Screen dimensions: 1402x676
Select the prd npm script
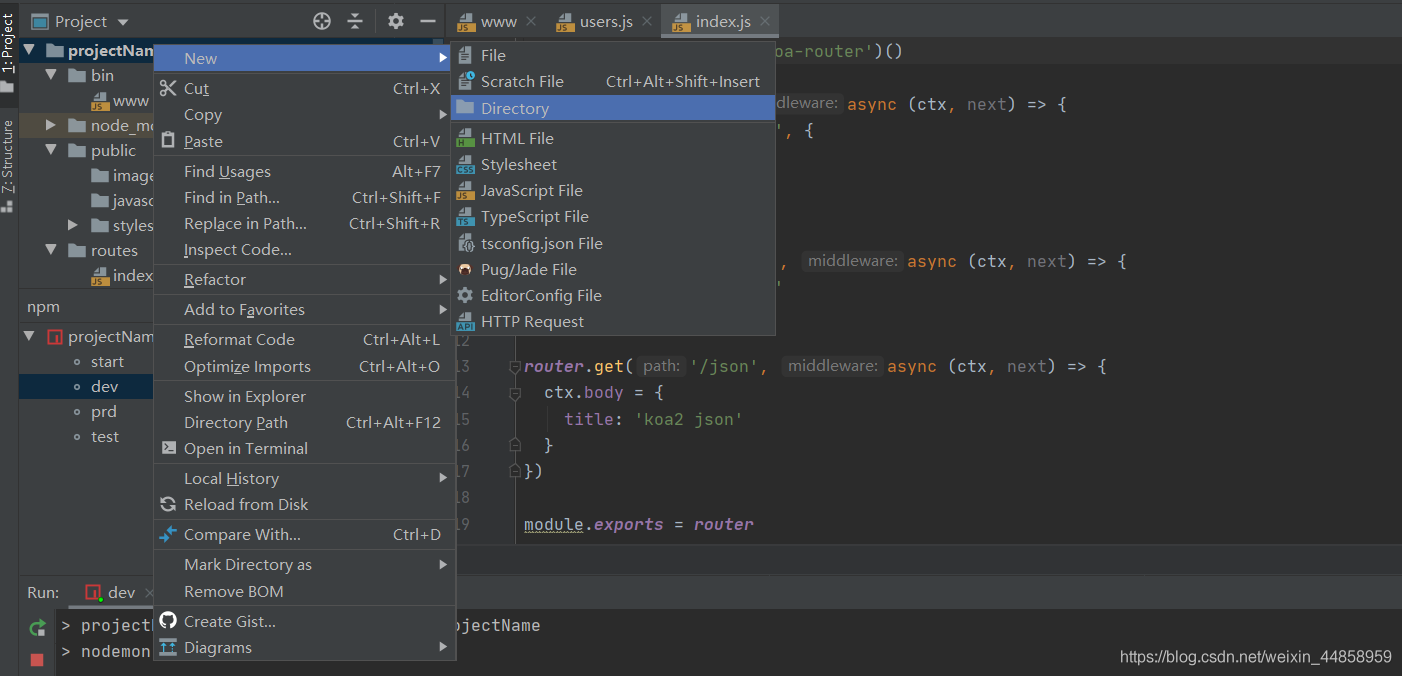[103, 411]
